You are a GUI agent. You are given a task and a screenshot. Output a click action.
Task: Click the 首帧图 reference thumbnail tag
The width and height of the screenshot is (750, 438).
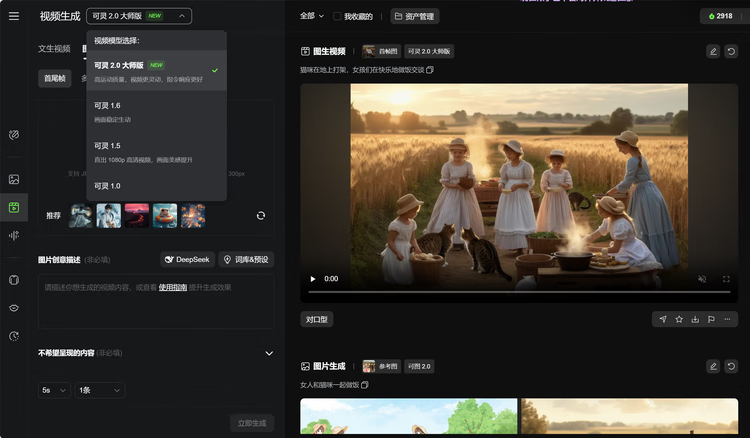coord(381,51)
